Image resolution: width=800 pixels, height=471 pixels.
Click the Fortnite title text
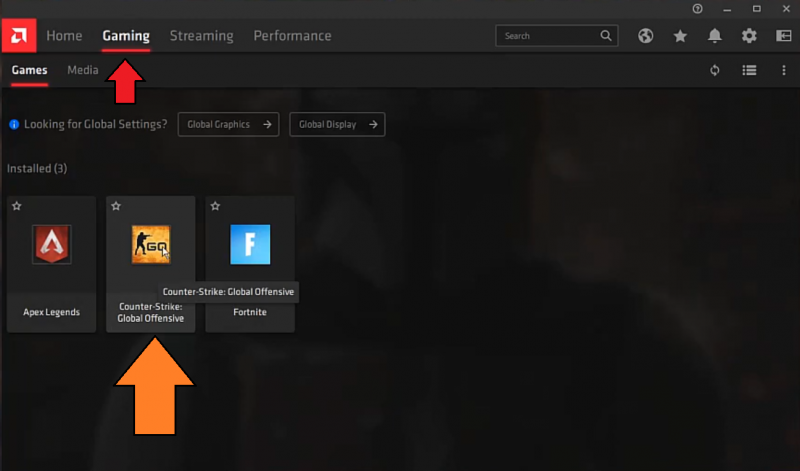(250, 312)
